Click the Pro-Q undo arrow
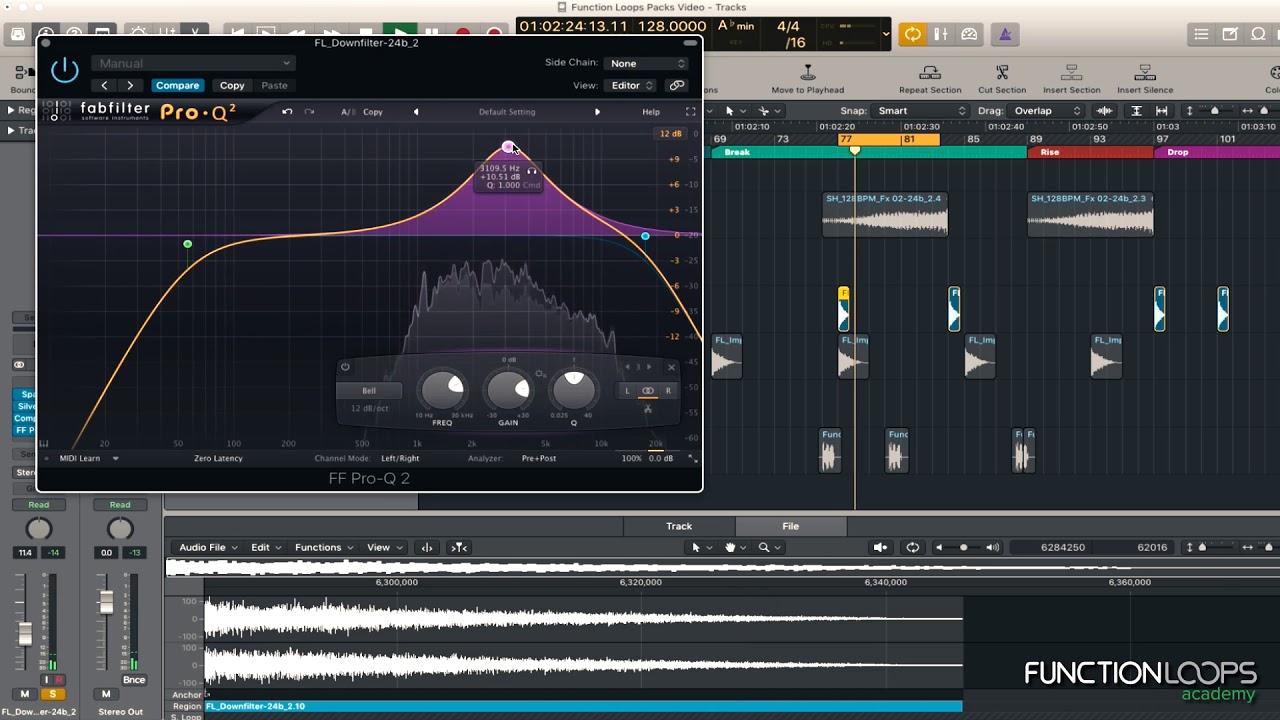 (287, 112)
